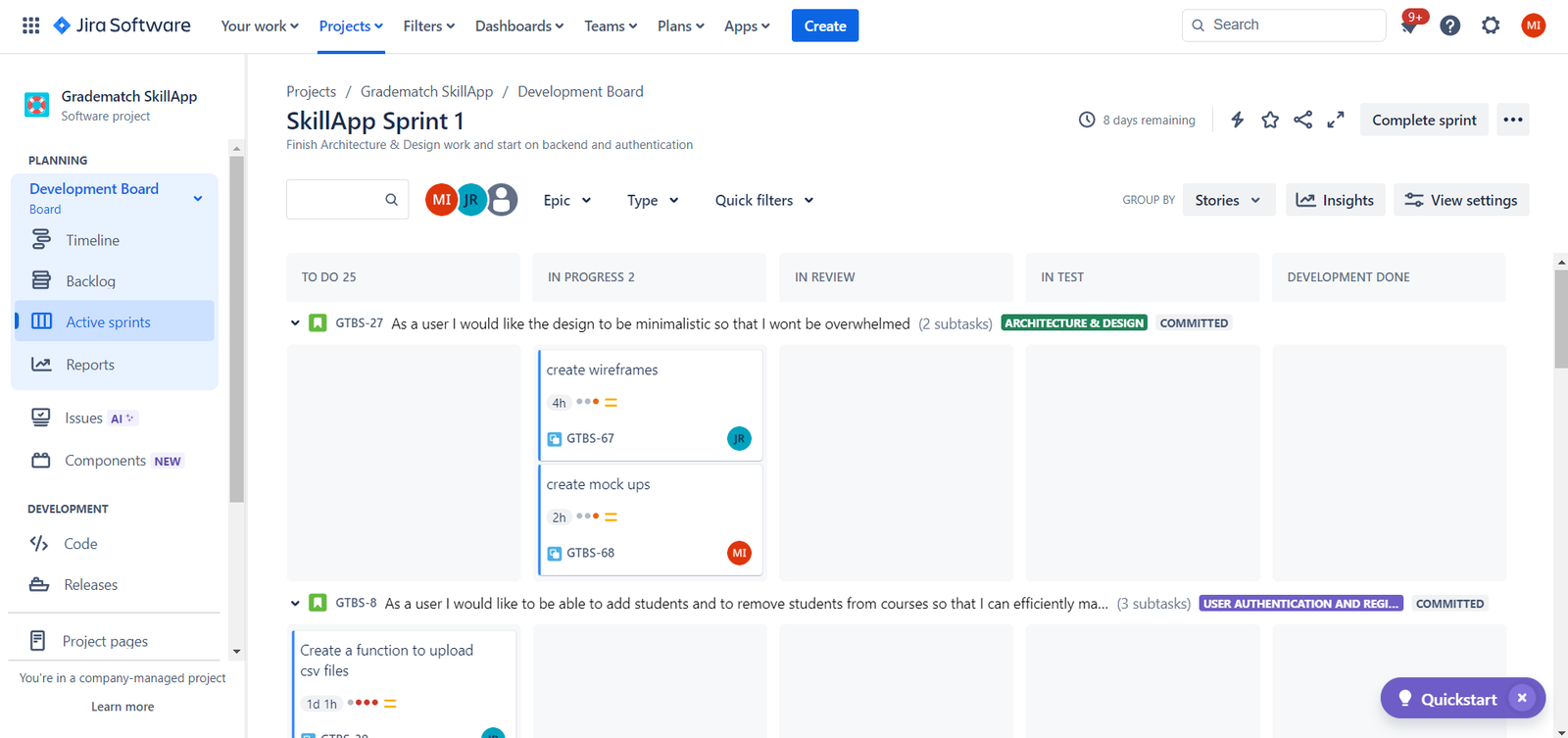Click the top Search field
Screen dimensions: 1568x738
coord(1284,25)
